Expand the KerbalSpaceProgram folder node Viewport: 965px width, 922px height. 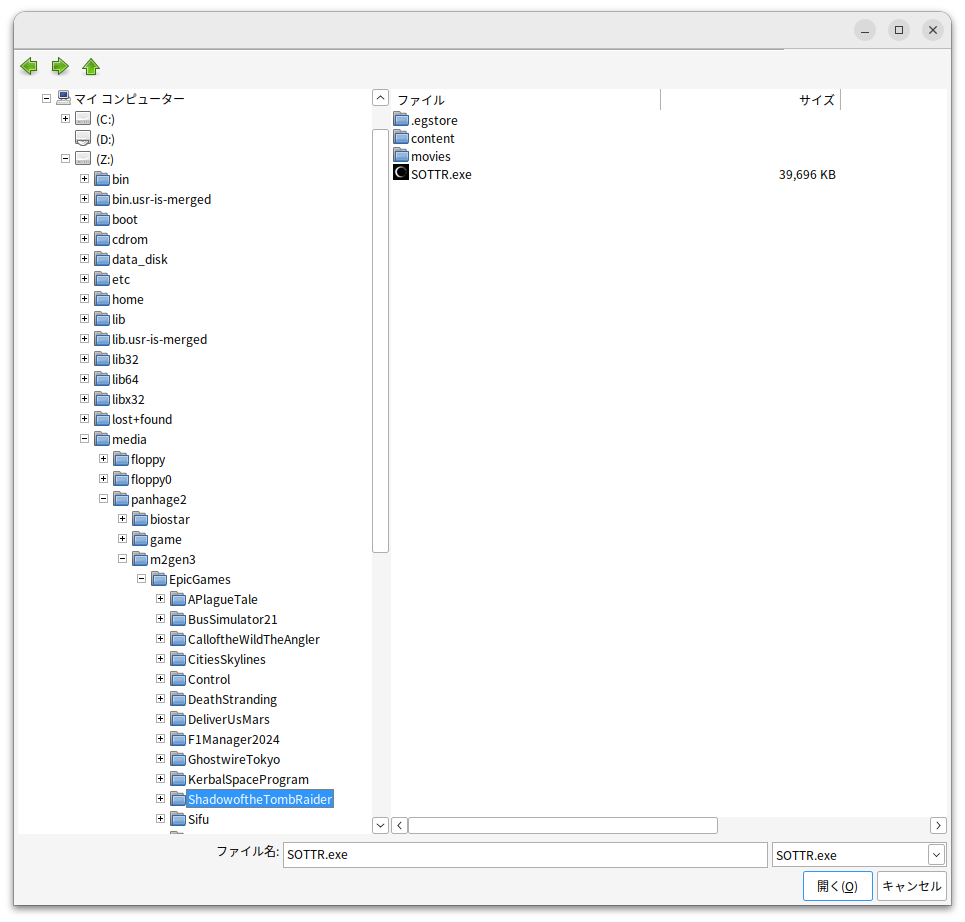161,779
